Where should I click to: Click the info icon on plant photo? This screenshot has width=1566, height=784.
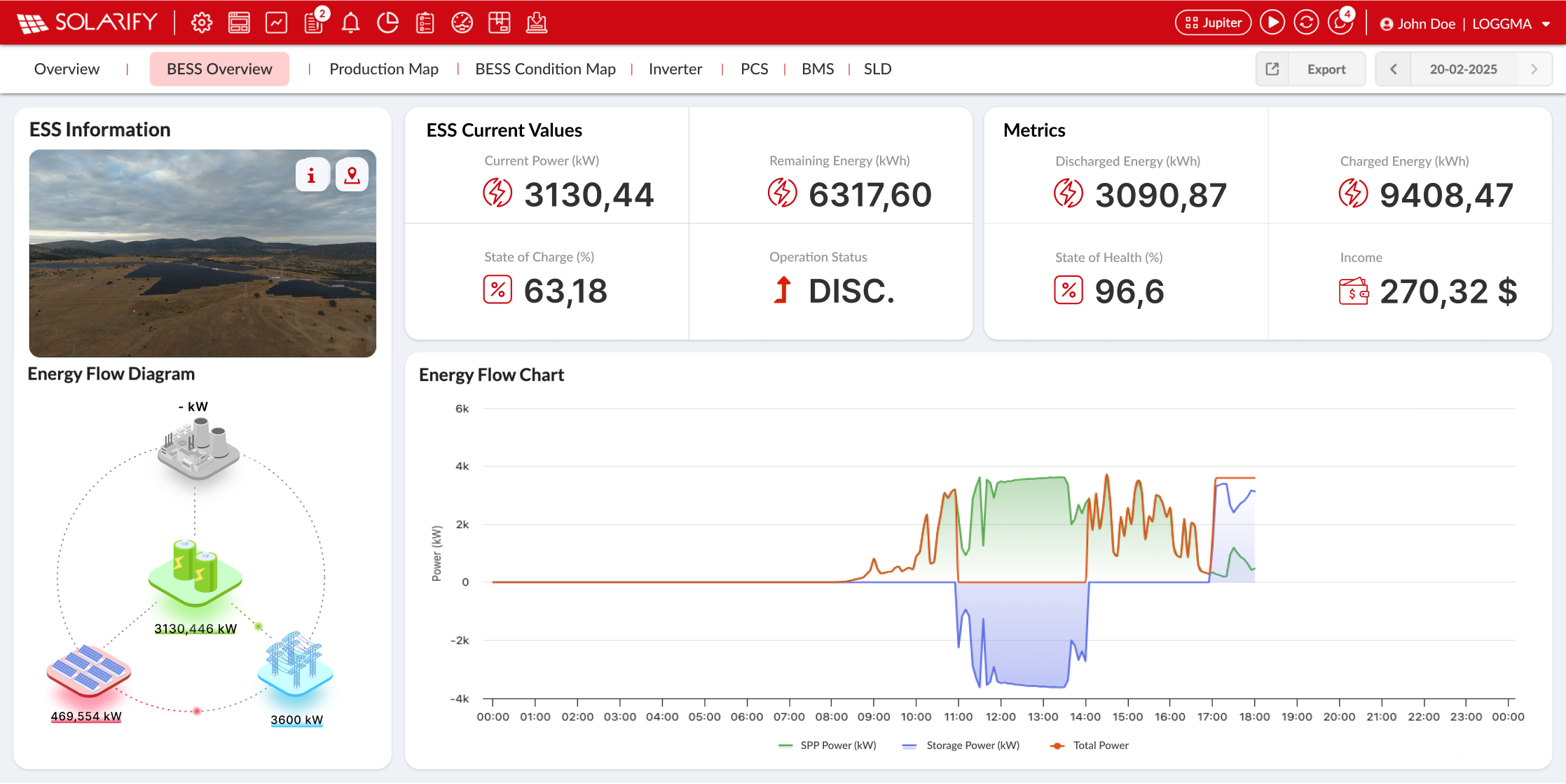312,175
